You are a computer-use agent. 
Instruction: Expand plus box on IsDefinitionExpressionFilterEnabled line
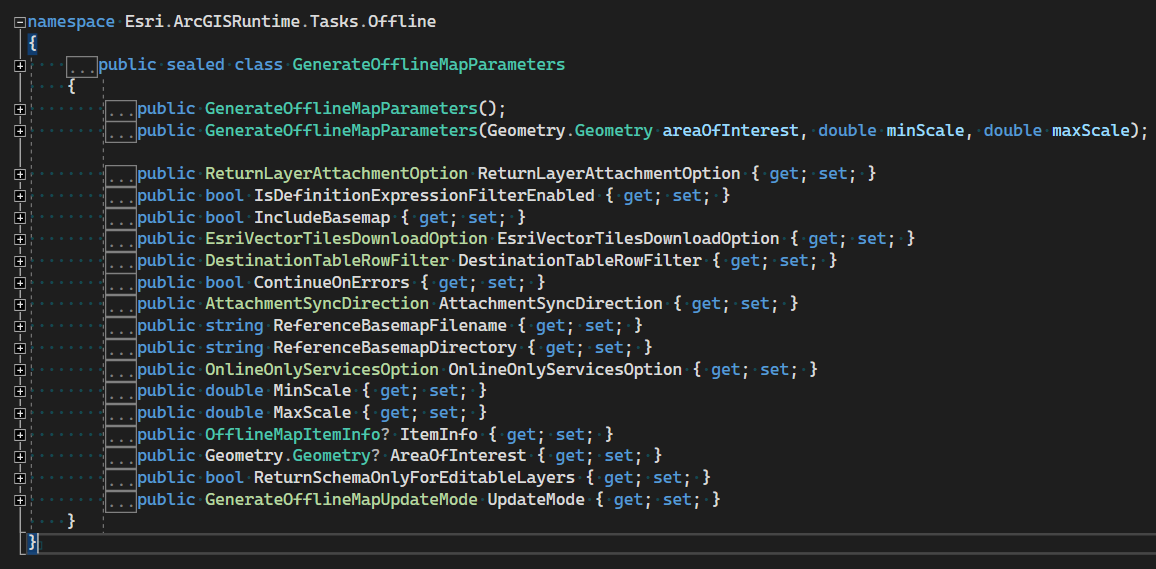(x=20, y=196)
